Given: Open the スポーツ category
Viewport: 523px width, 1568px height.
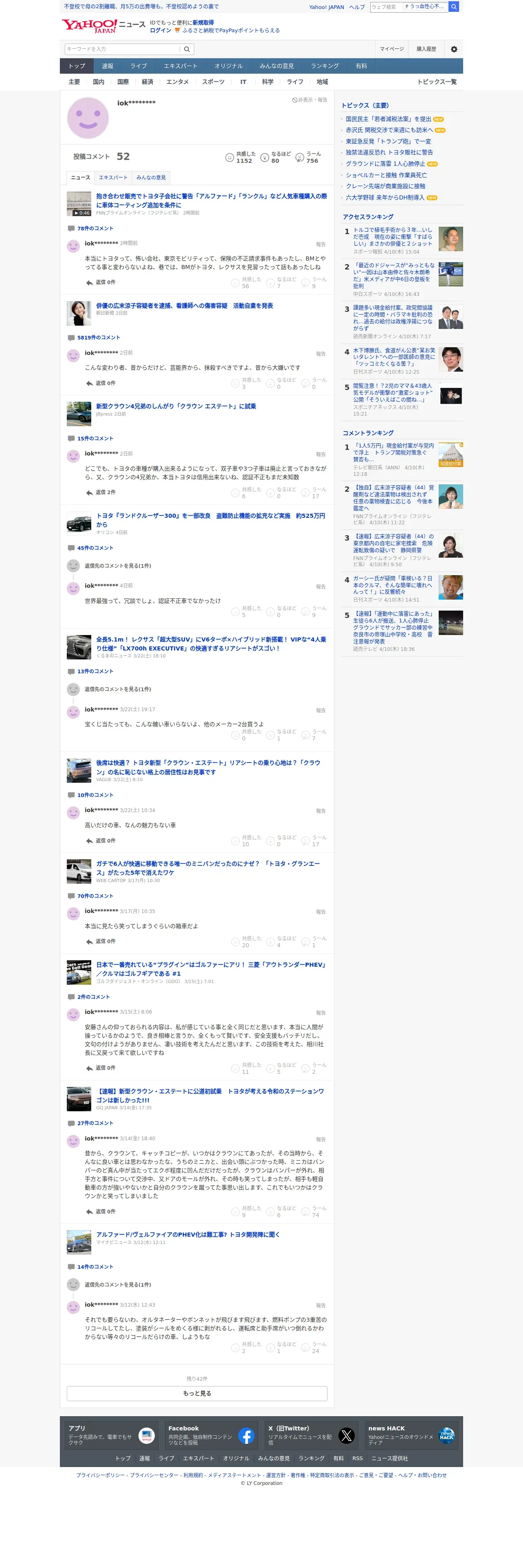Looking at the screenshot, I should pyautogui.click(x=213, y=82).
